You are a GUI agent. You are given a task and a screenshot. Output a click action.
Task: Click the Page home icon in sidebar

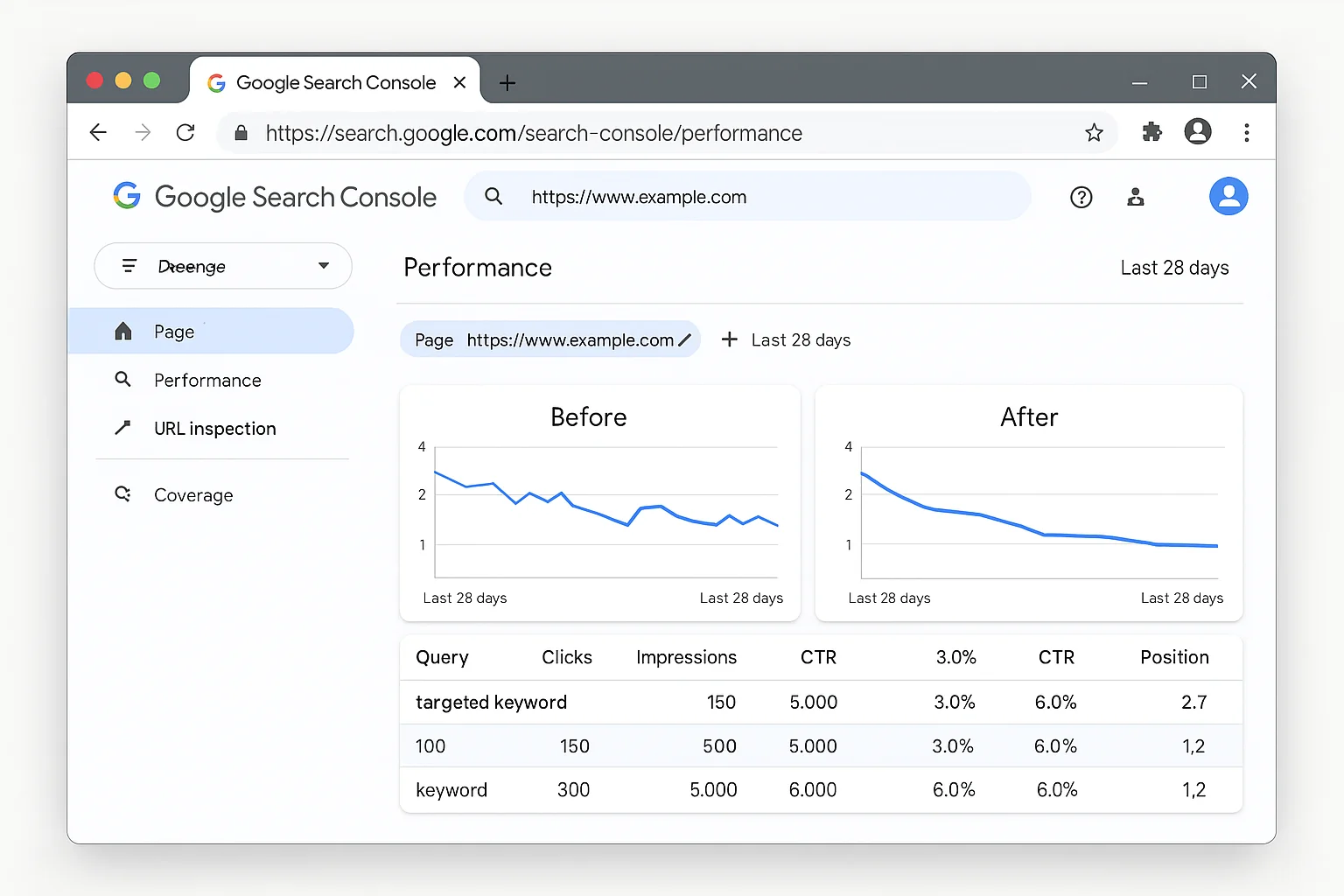tap(123, 331)
